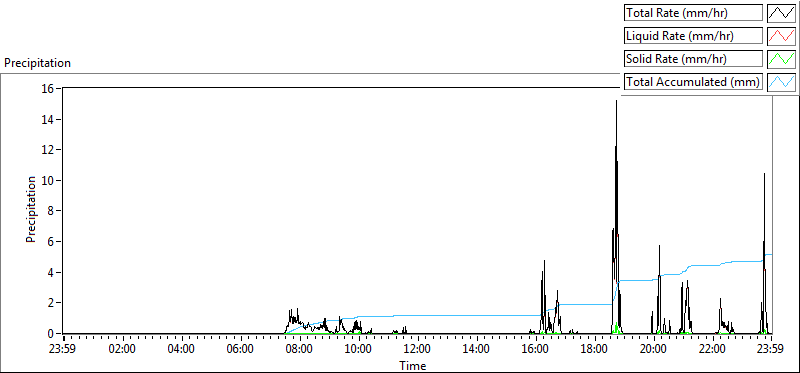
Task: Click the Total Accumulated blue line-style icon
Action: click(781, 81)
